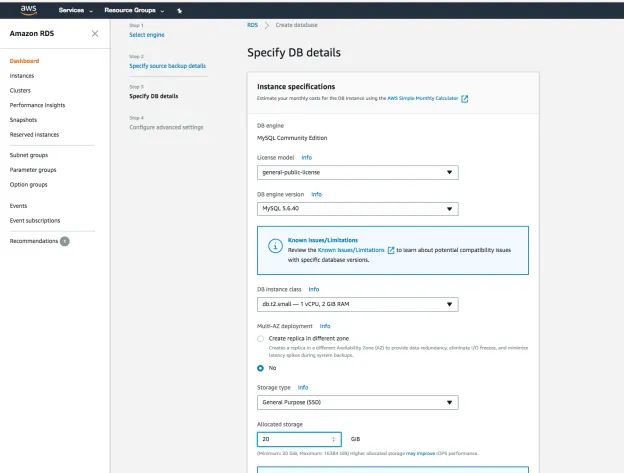Click the may improve link about IOPS
Screen dimensions: 624x473
coord(420,454)
